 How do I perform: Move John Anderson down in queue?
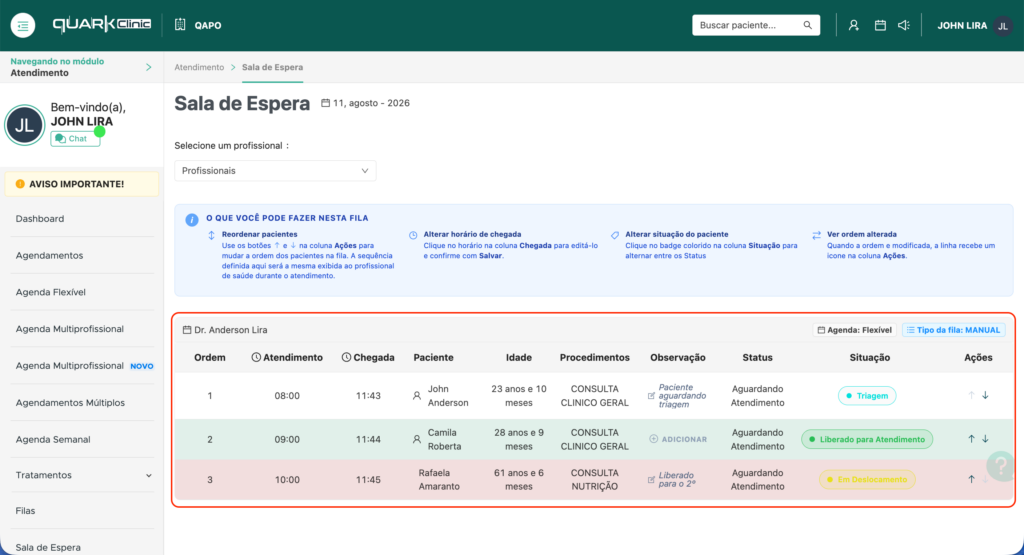pyautogui.click(x=985, y=395)
